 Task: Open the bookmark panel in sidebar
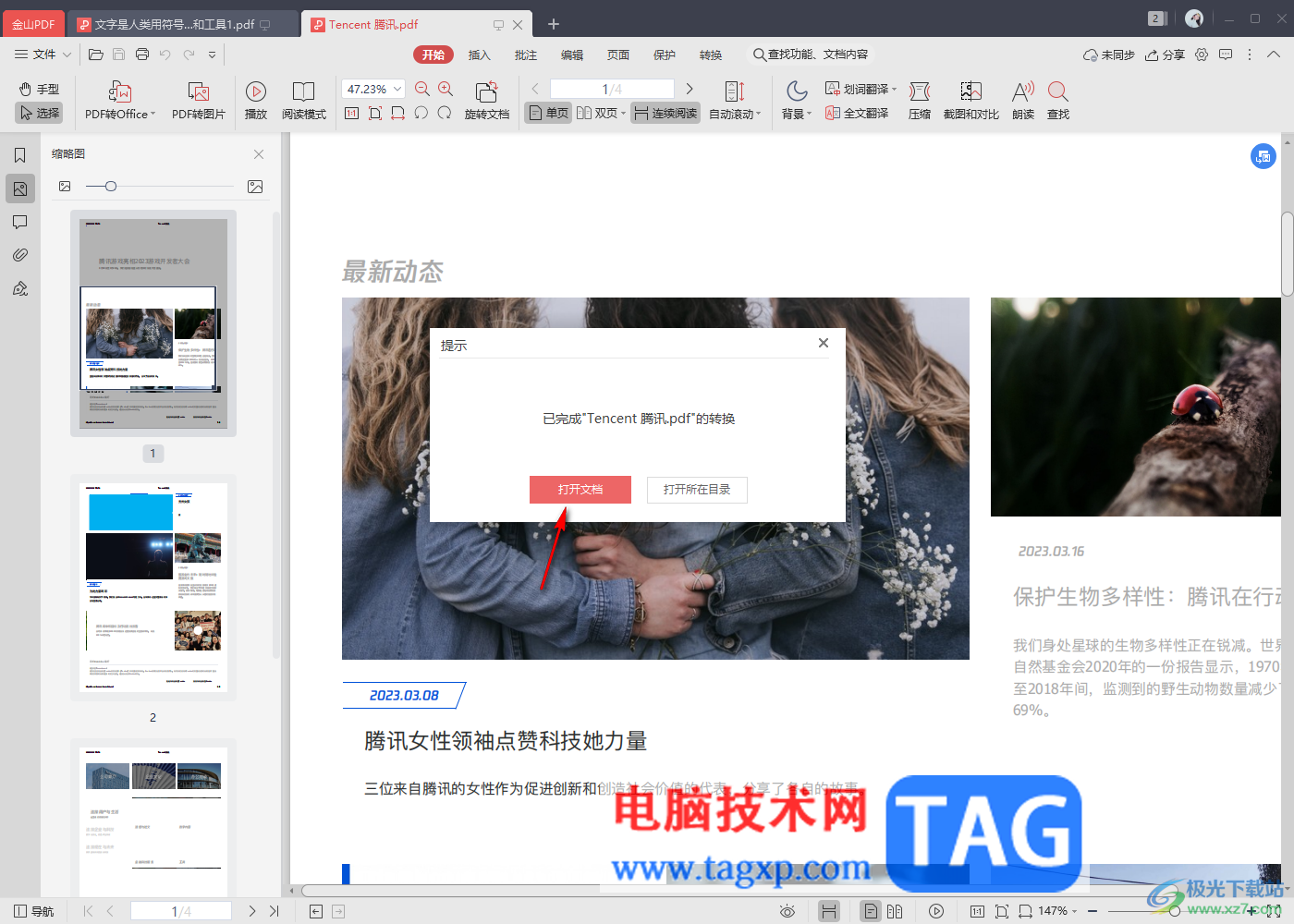pyautogui.click(x=20, y=155)
